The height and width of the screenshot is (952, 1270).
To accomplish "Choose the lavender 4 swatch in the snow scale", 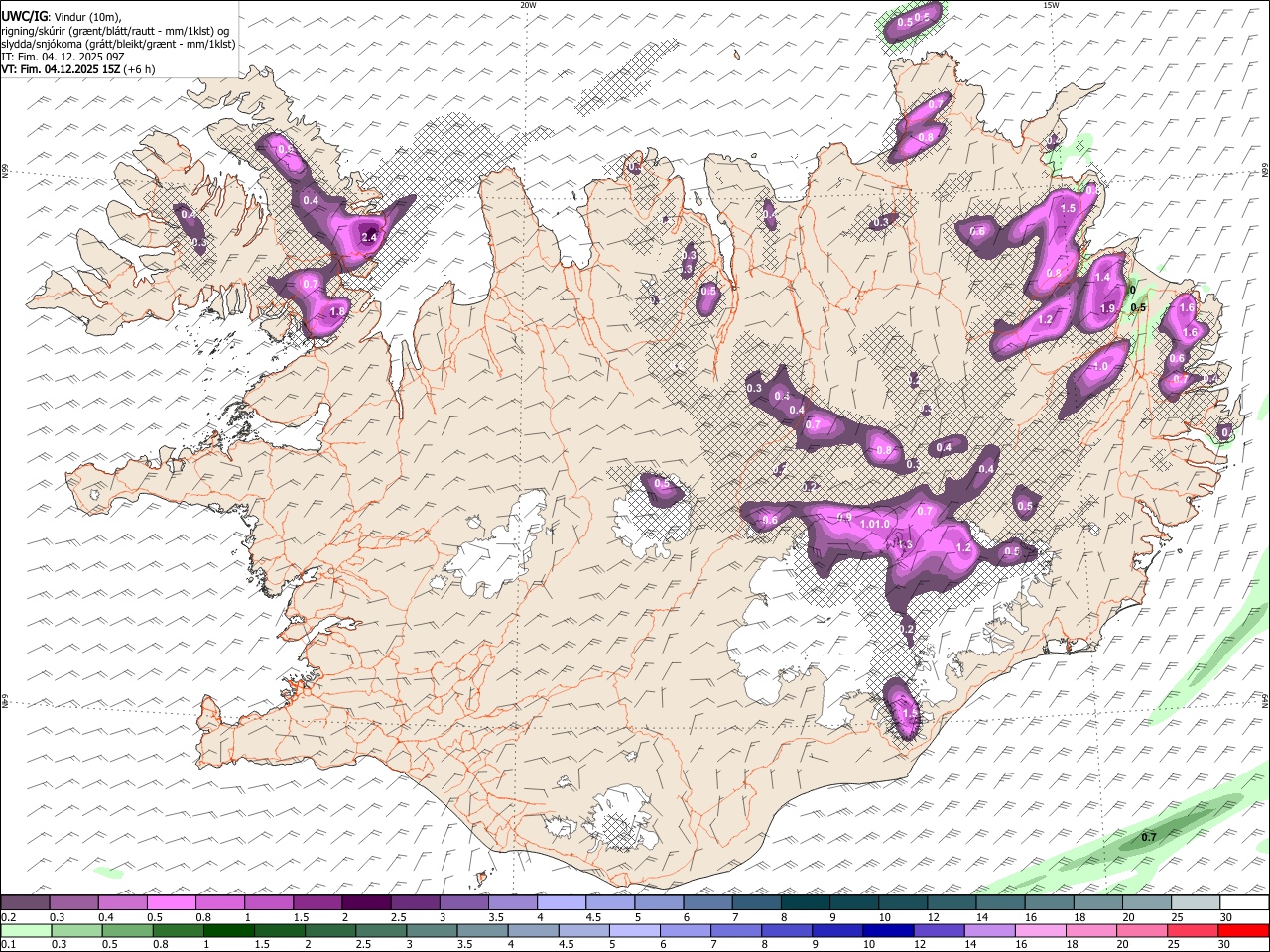I will tap(562, 902).
